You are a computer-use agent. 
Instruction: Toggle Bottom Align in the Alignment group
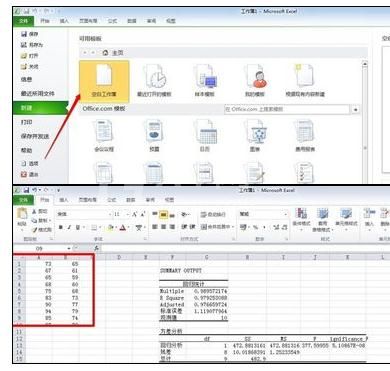pyautogui.click(x=172, y=215)
